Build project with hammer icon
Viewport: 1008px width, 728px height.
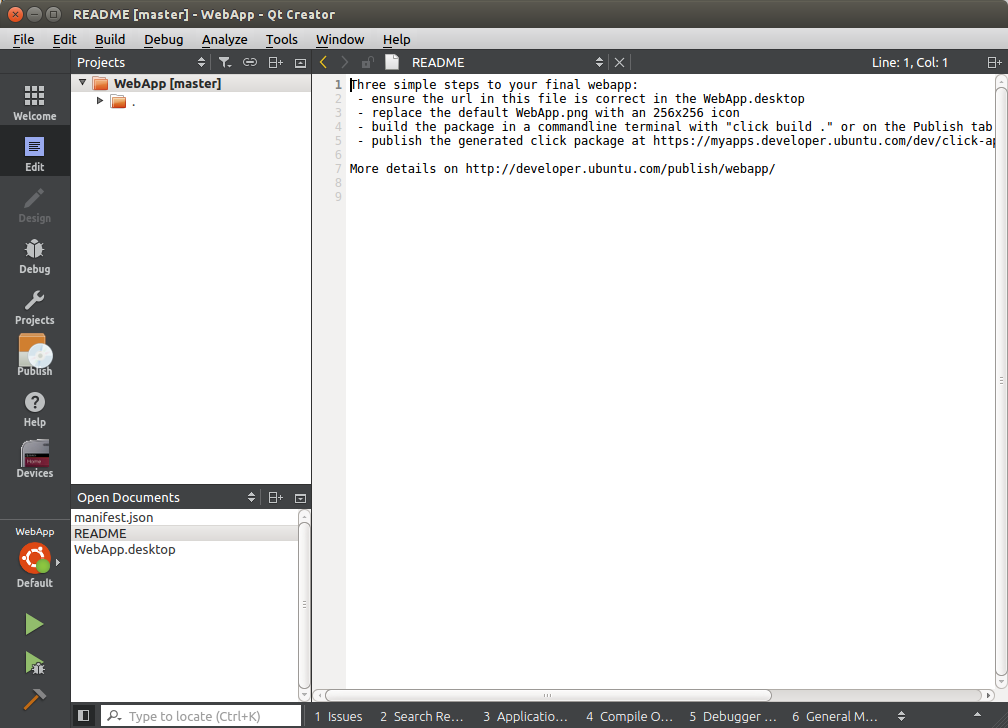[x=34, y=699]
